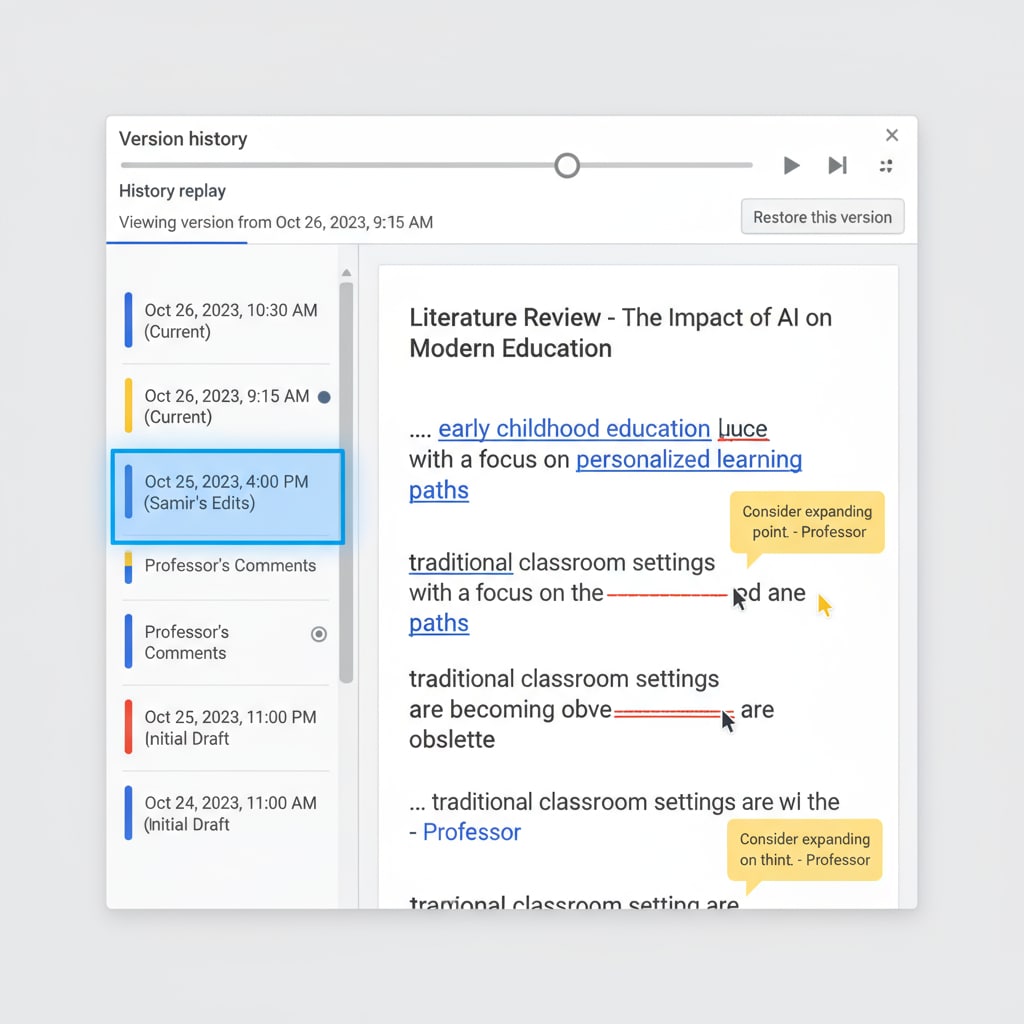Click the history replay slider handle
1024x1024 pixels.
(567, 165)
